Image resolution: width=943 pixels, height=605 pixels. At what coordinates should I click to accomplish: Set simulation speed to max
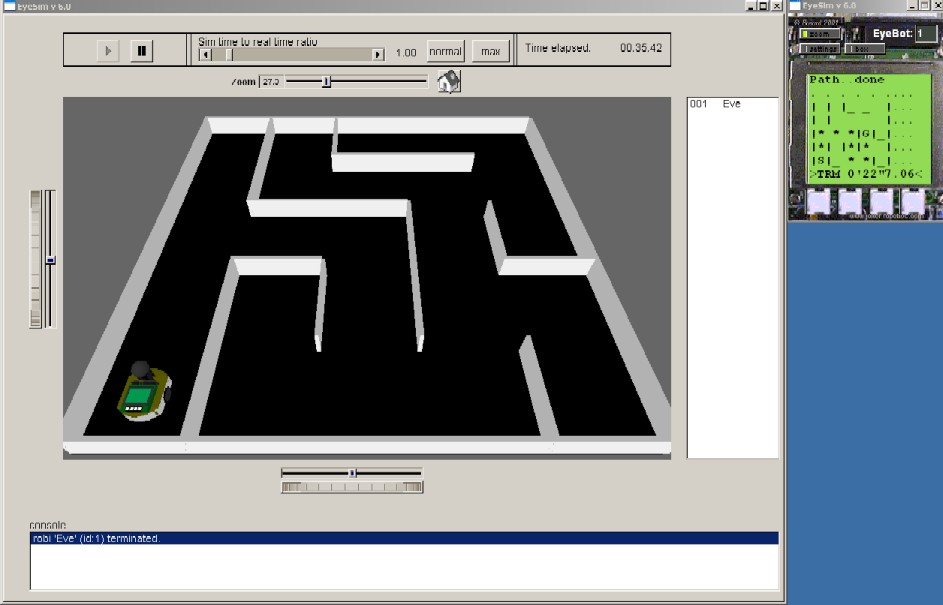pos(490,50)
